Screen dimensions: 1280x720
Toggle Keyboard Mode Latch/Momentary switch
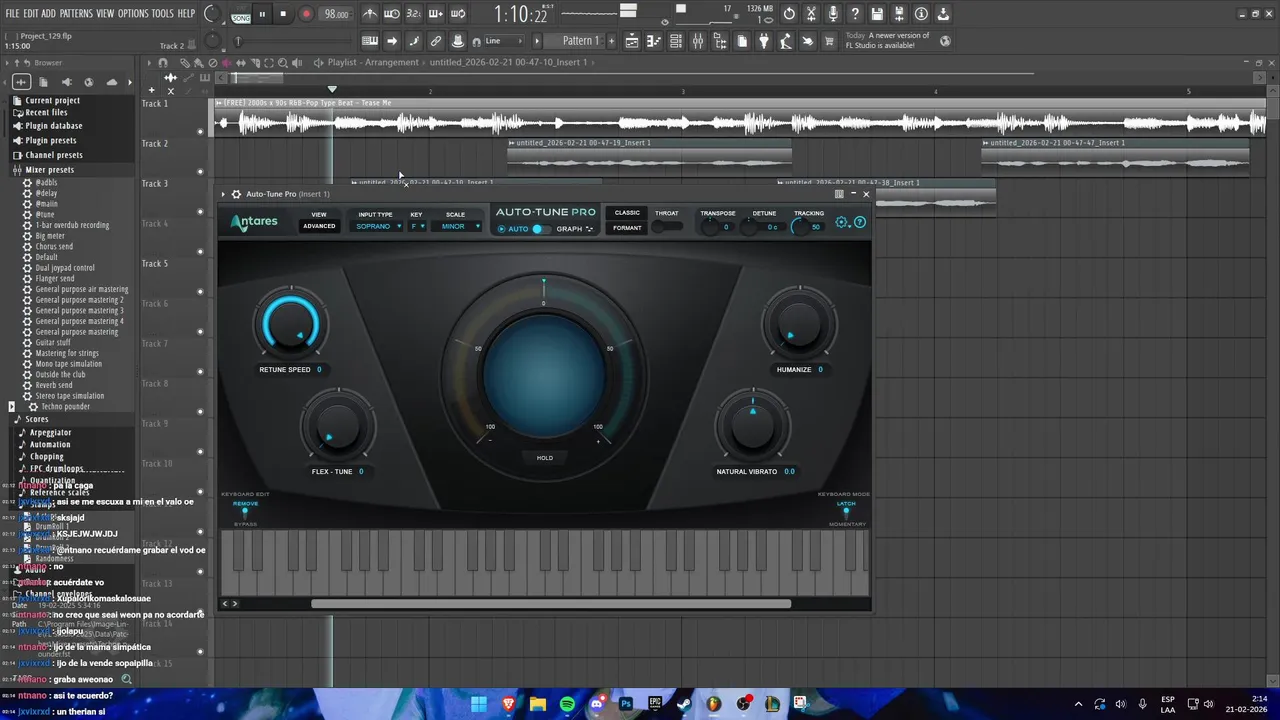pyautogui.click(x=846, y=513)
